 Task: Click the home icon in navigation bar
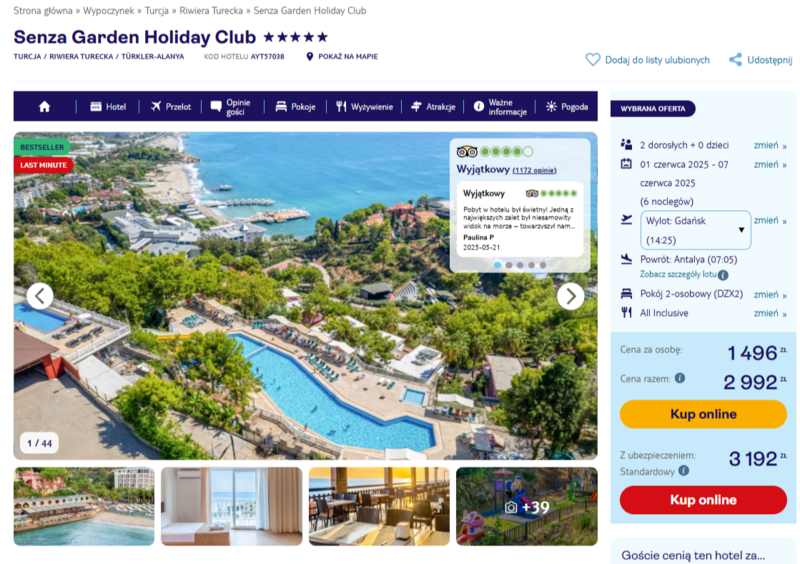coord(44,106)
